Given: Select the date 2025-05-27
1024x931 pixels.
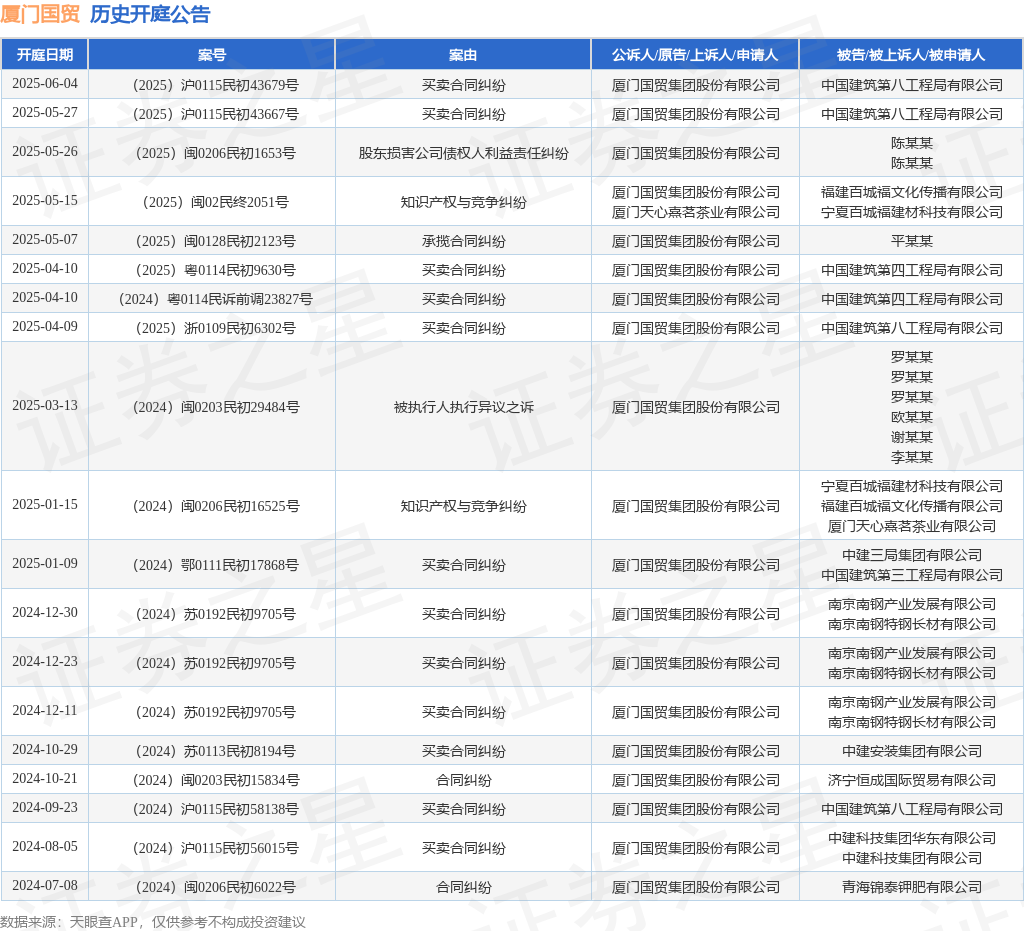Looking at the screenshot, I should [x=44, y=112].
